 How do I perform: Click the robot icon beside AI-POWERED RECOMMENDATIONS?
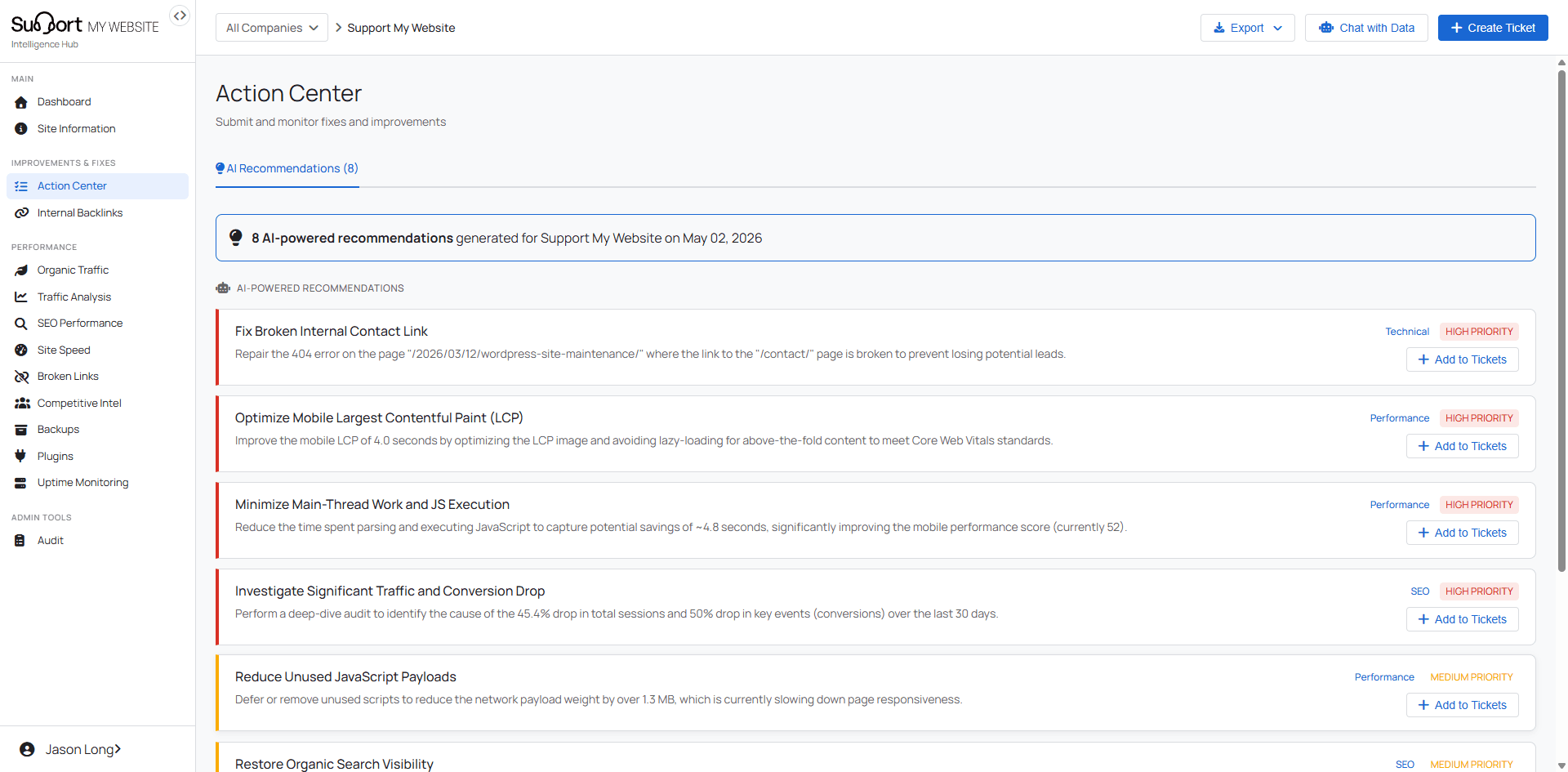point(223,288)
